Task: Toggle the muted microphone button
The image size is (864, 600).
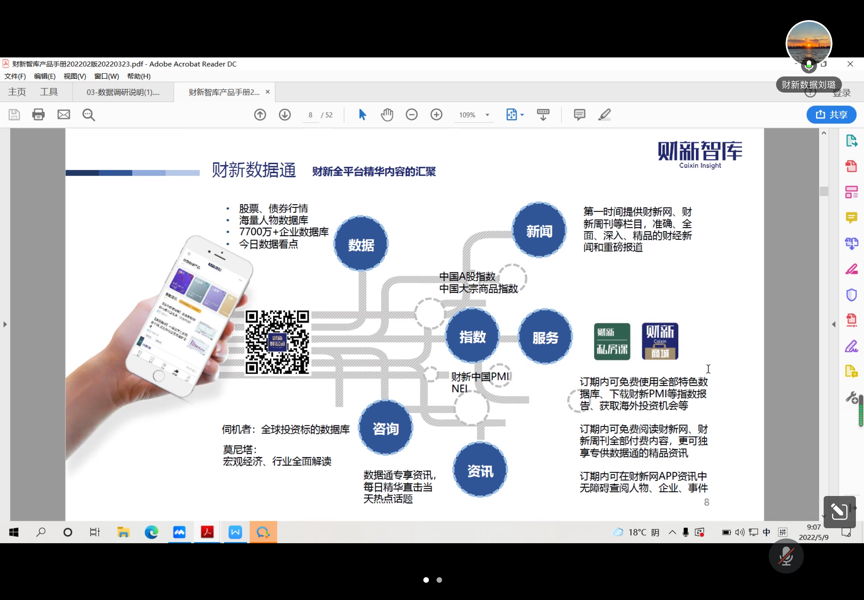Action: (786, 556)
